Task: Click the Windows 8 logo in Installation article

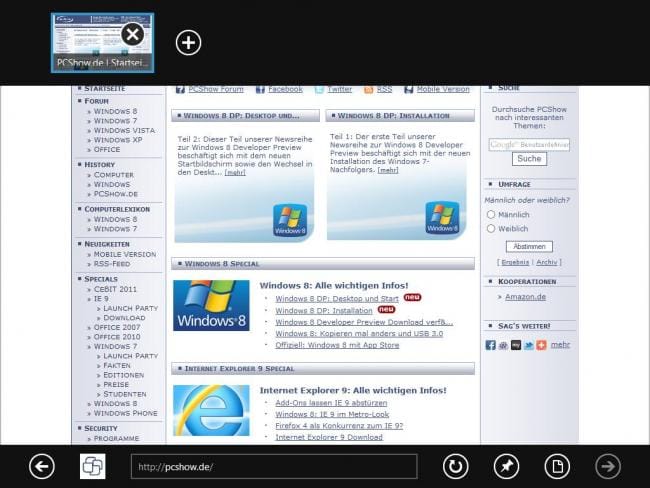Action: 442,217
